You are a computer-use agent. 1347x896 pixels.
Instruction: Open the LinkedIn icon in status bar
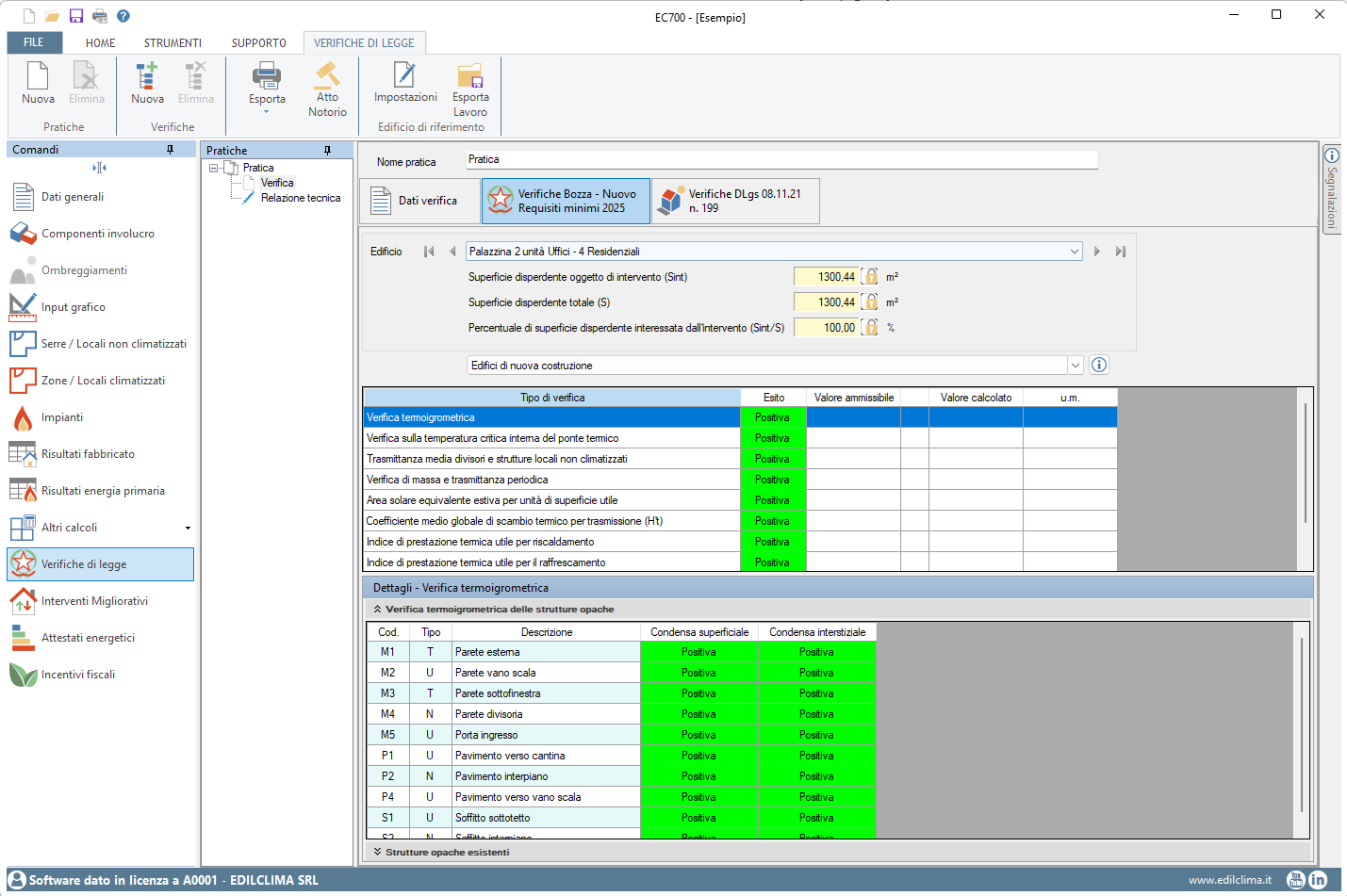[1318, 880]
